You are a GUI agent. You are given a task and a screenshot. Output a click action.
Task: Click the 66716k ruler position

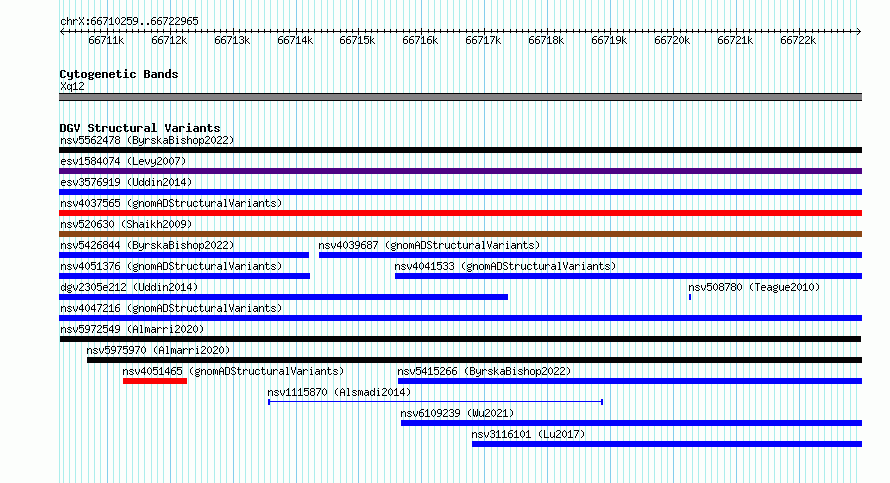pyautogui.click(x=420, y=40)
